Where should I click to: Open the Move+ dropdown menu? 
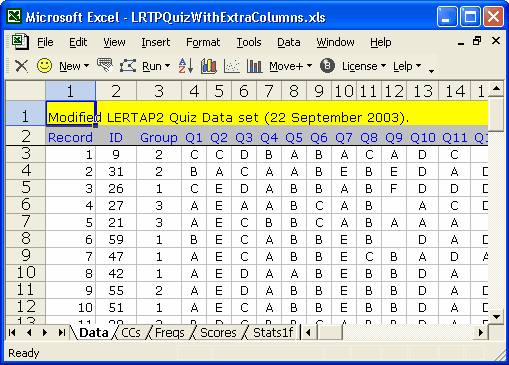[291, 66]
